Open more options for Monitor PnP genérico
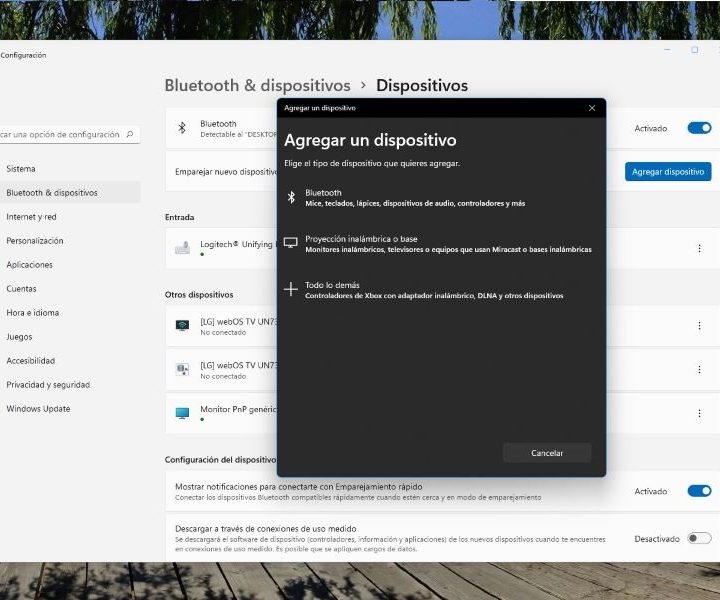This screenshot has width=720, height=600. click(699, 413)
